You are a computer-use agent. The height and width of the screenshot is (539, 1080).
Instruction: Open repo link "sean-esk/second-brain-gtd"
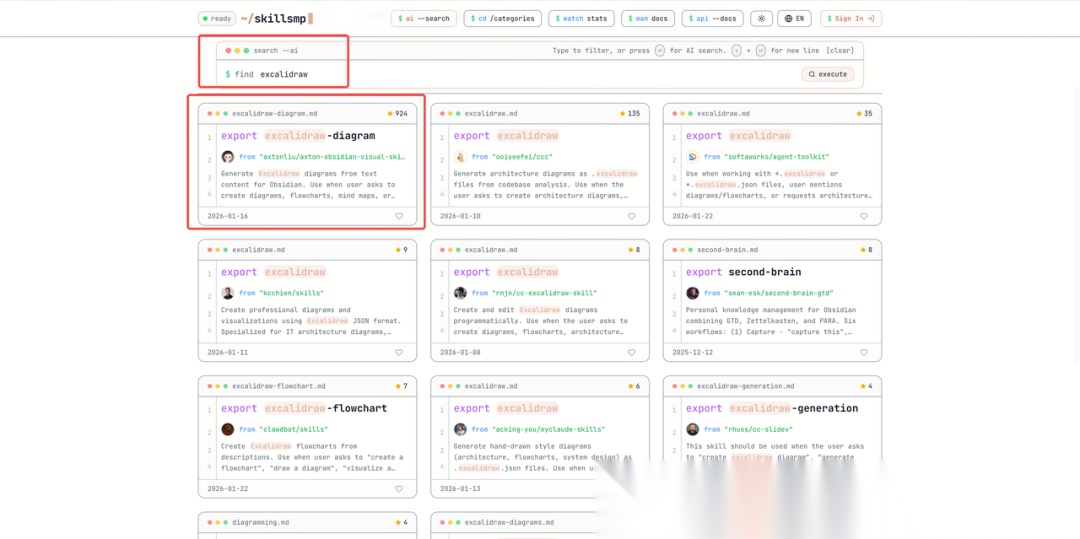781,293
